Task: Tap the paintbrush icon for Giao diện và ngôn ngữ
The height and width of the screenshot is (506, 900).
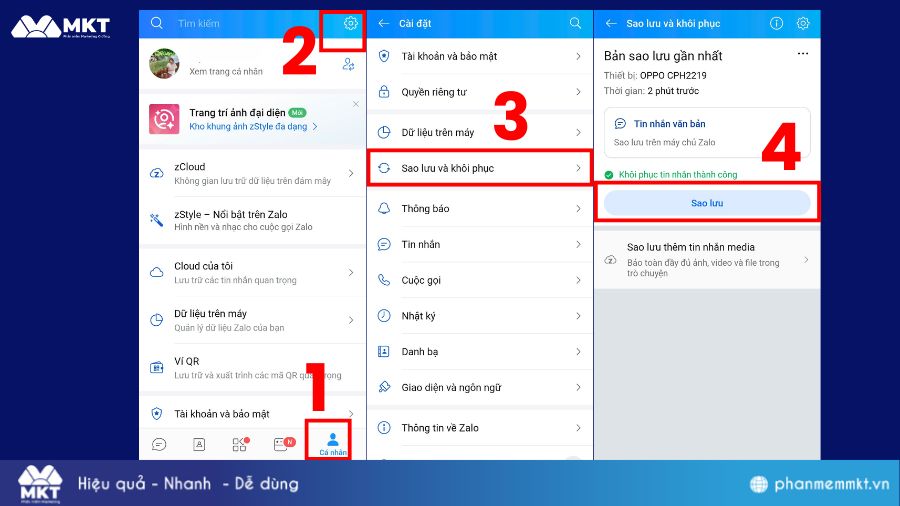Action: (384, 387)
